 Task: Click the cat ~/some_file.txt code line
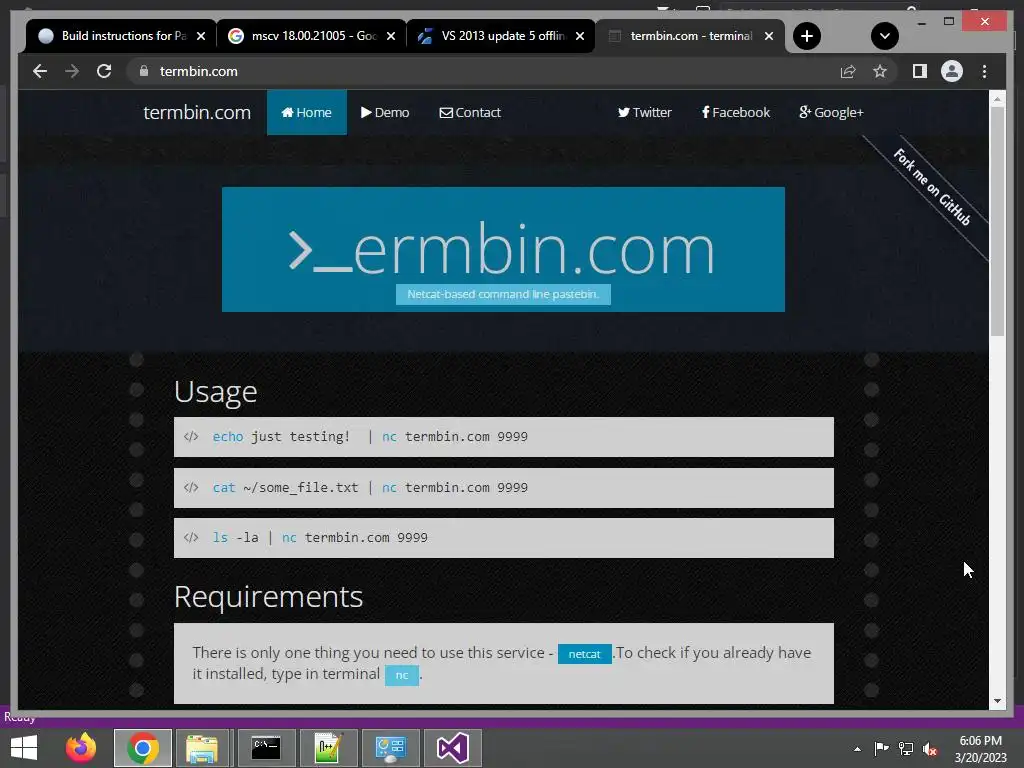point(504,488)
